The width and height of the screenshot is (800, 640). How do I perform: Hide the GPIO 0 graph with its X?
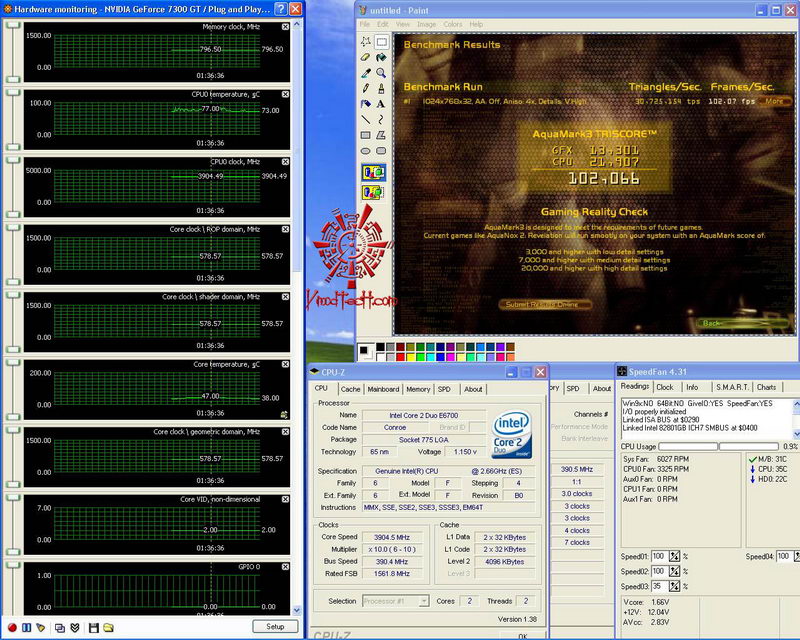tap(285, 567)
